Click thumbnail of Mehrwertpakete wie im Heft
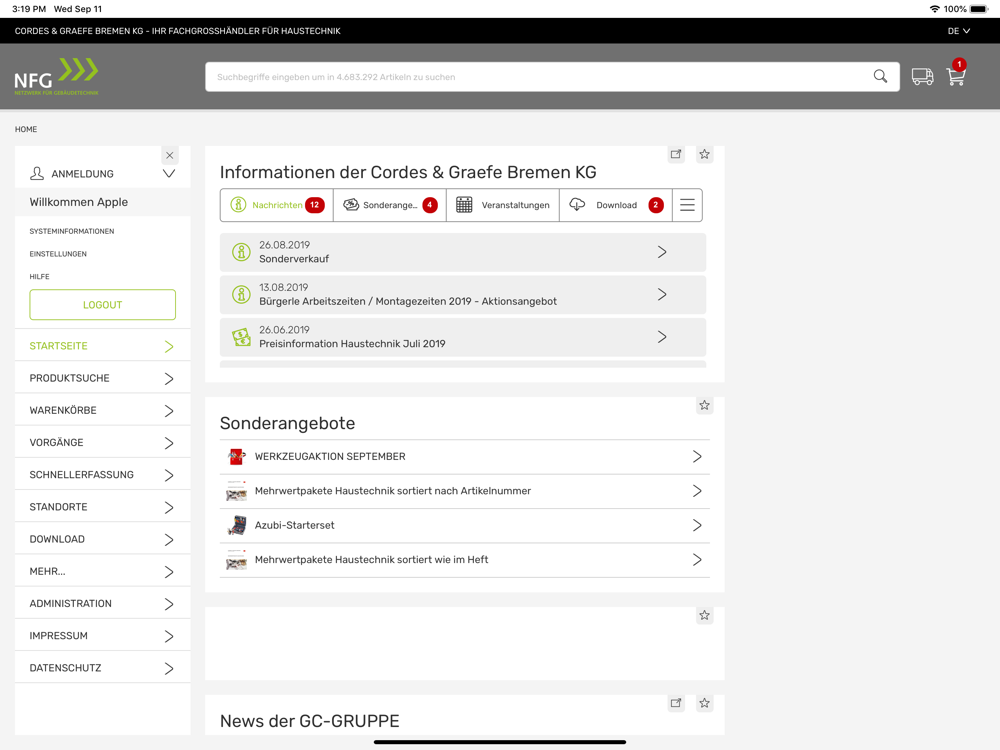Image resolution: width=1000 pixels, height=750 pixels. point(237,560)
